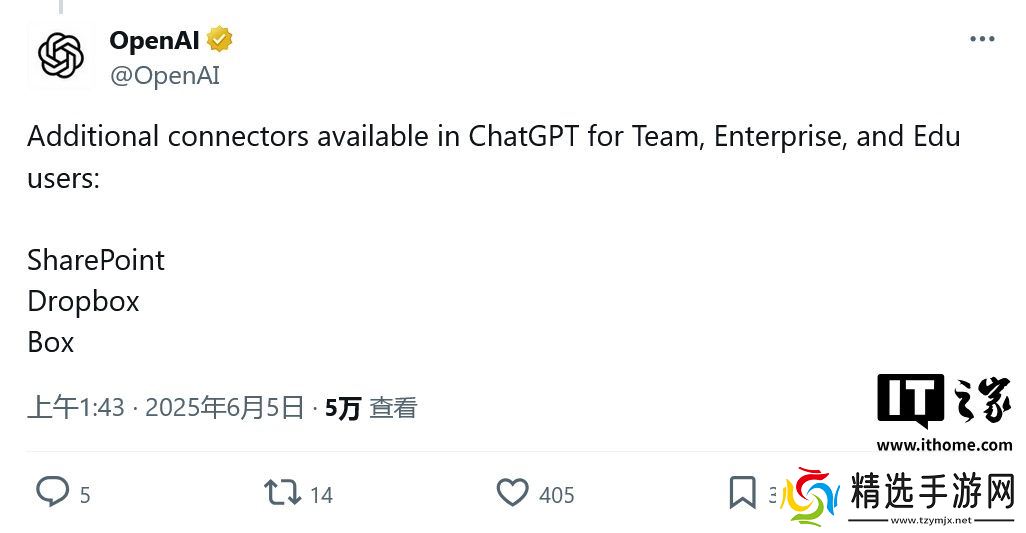1026x533 pixels.
Task: Click the @OpenAI handle
Action: tap(164, 76)
